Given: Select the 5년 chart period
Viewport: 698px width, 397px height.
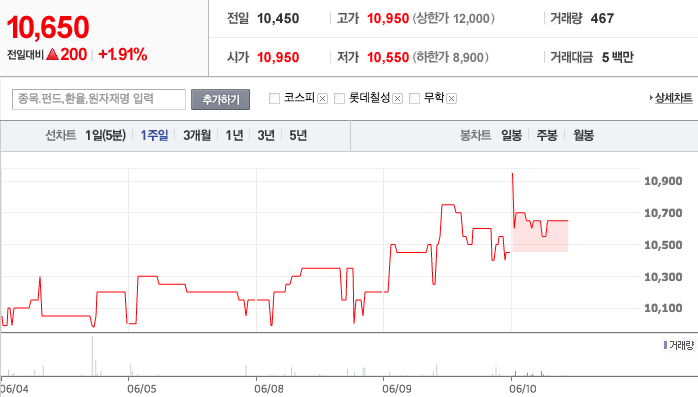Looking at the screenshot, I should (298, 135).
